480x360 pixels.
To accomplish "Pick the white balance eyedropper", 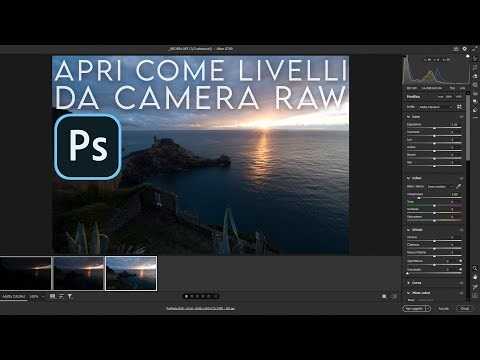I will 459,186.
